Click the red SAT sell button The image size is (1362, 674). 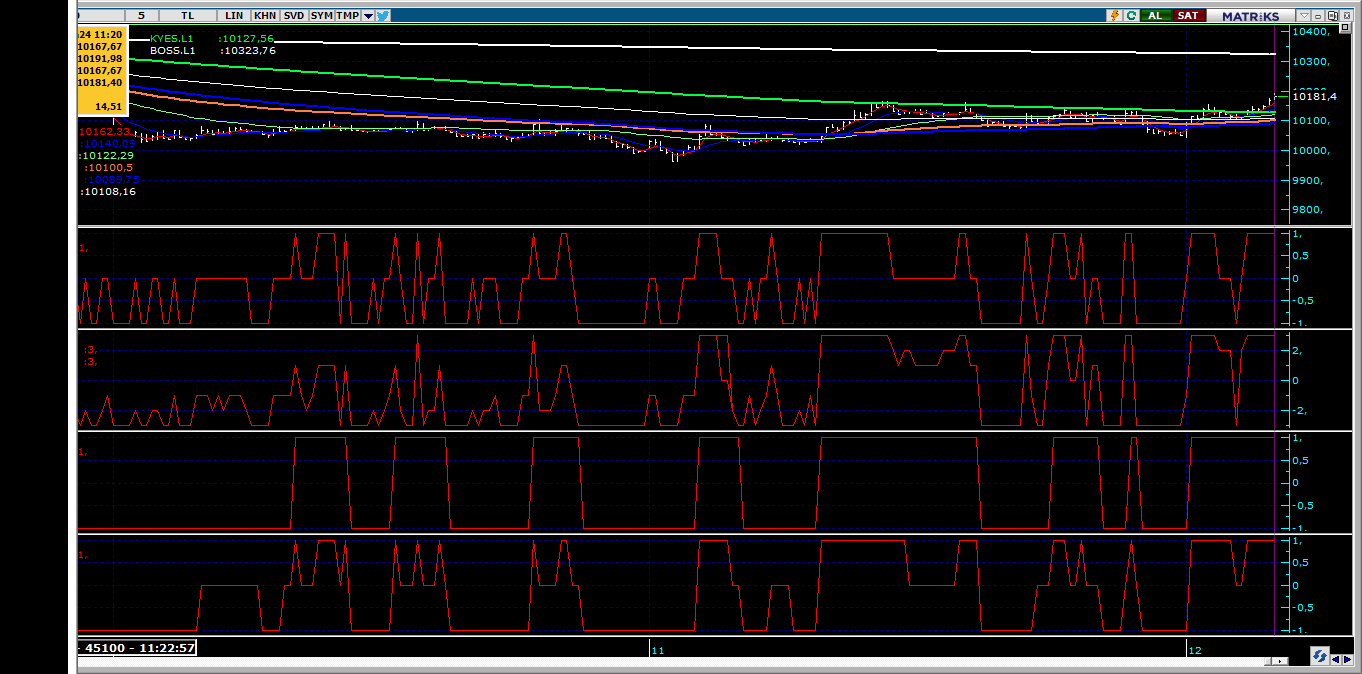[x=1187, y=16]
